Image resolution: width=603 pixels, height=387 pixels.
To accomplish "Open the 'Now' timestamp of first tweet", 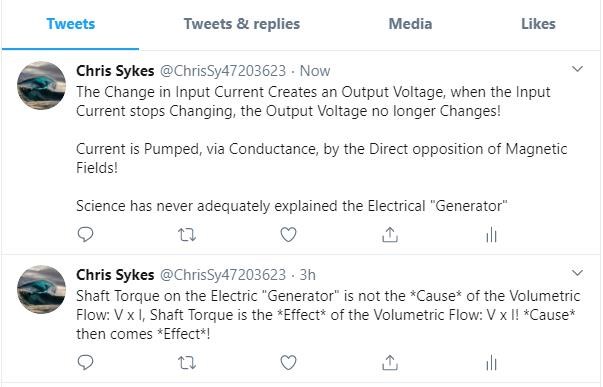I will click(x=315, y=71).
